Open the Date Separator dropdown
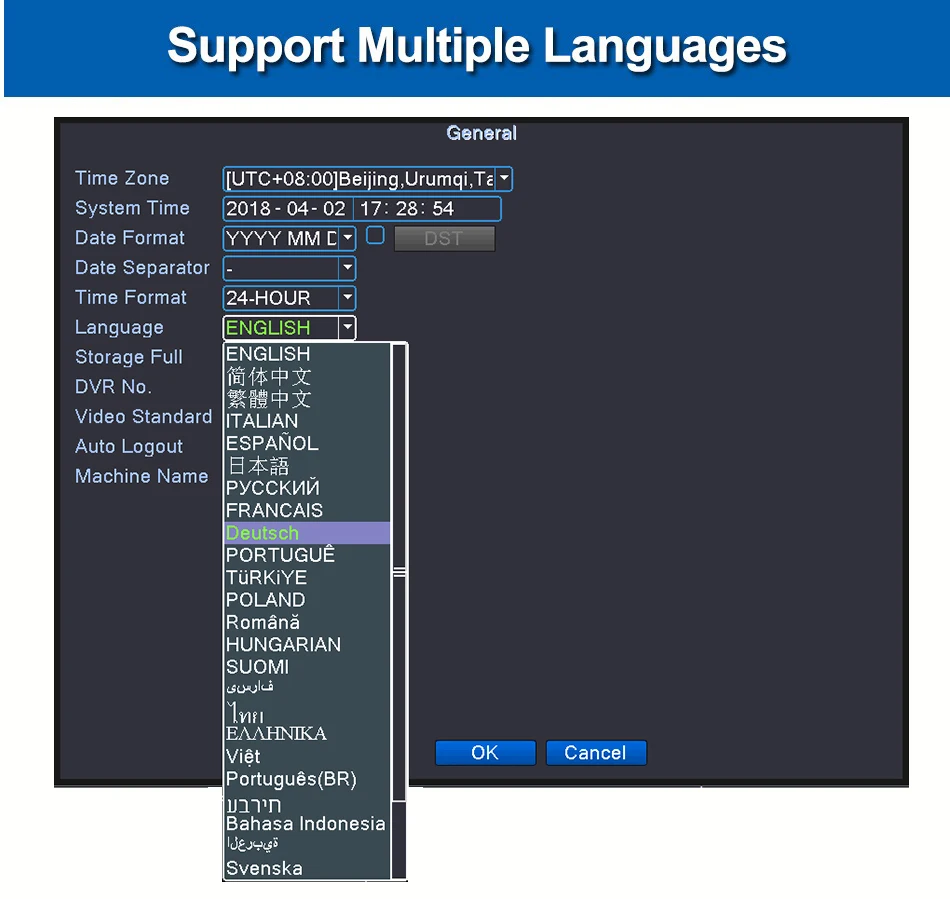 290,268
